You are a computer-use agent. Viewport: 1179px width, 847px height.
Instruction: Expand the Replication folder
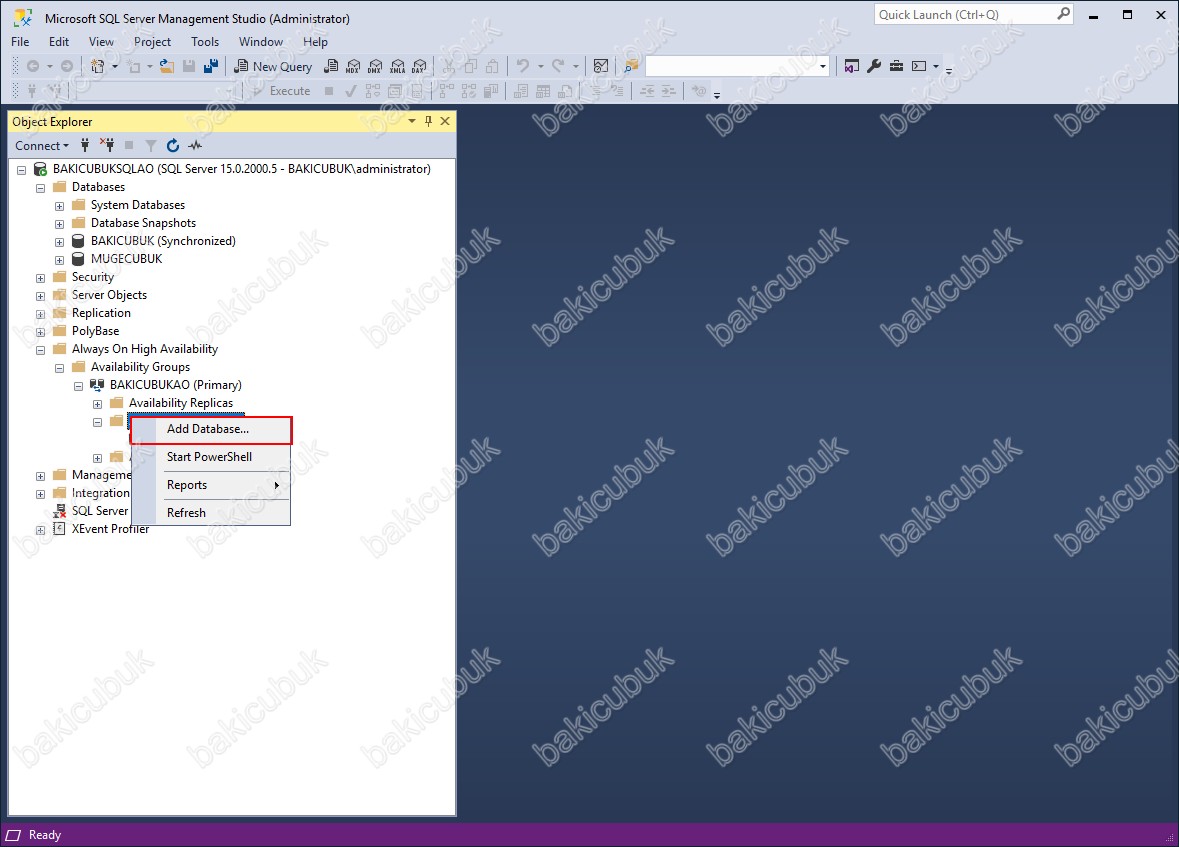click(41, 314)
